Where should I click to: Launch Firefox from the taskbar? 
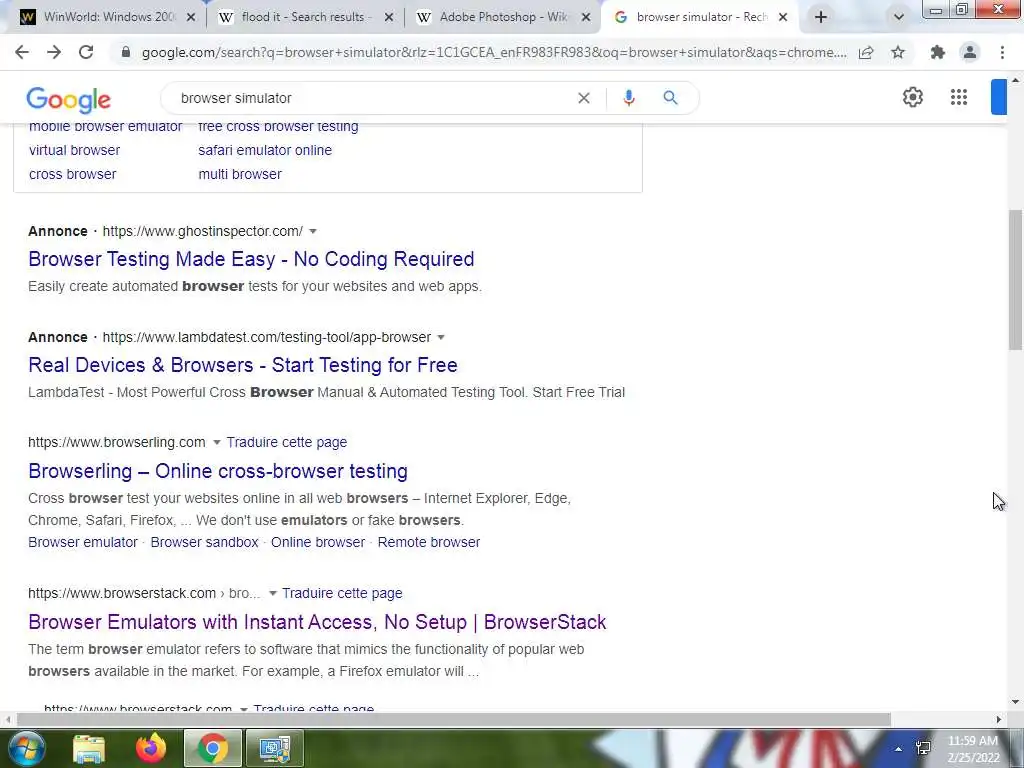151,748
